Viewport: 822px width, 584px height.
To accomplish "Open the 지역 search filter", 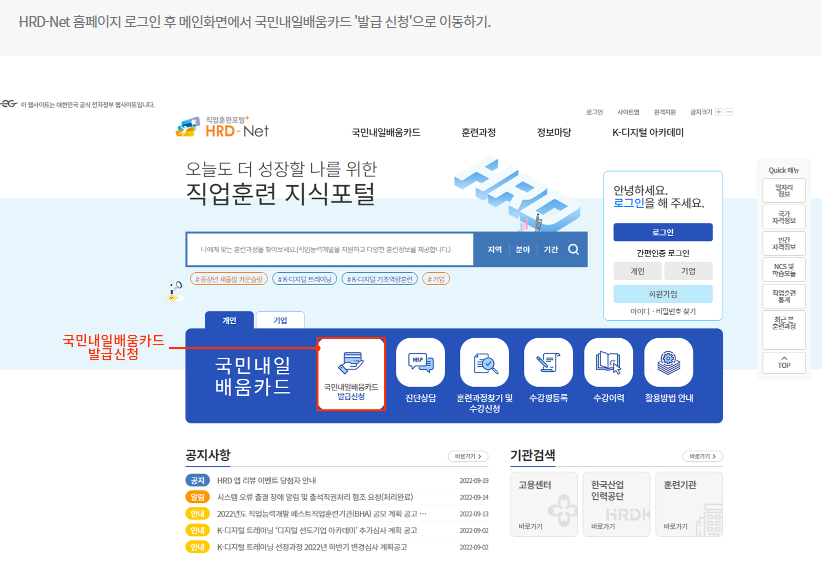I will (x=494, y=250).
